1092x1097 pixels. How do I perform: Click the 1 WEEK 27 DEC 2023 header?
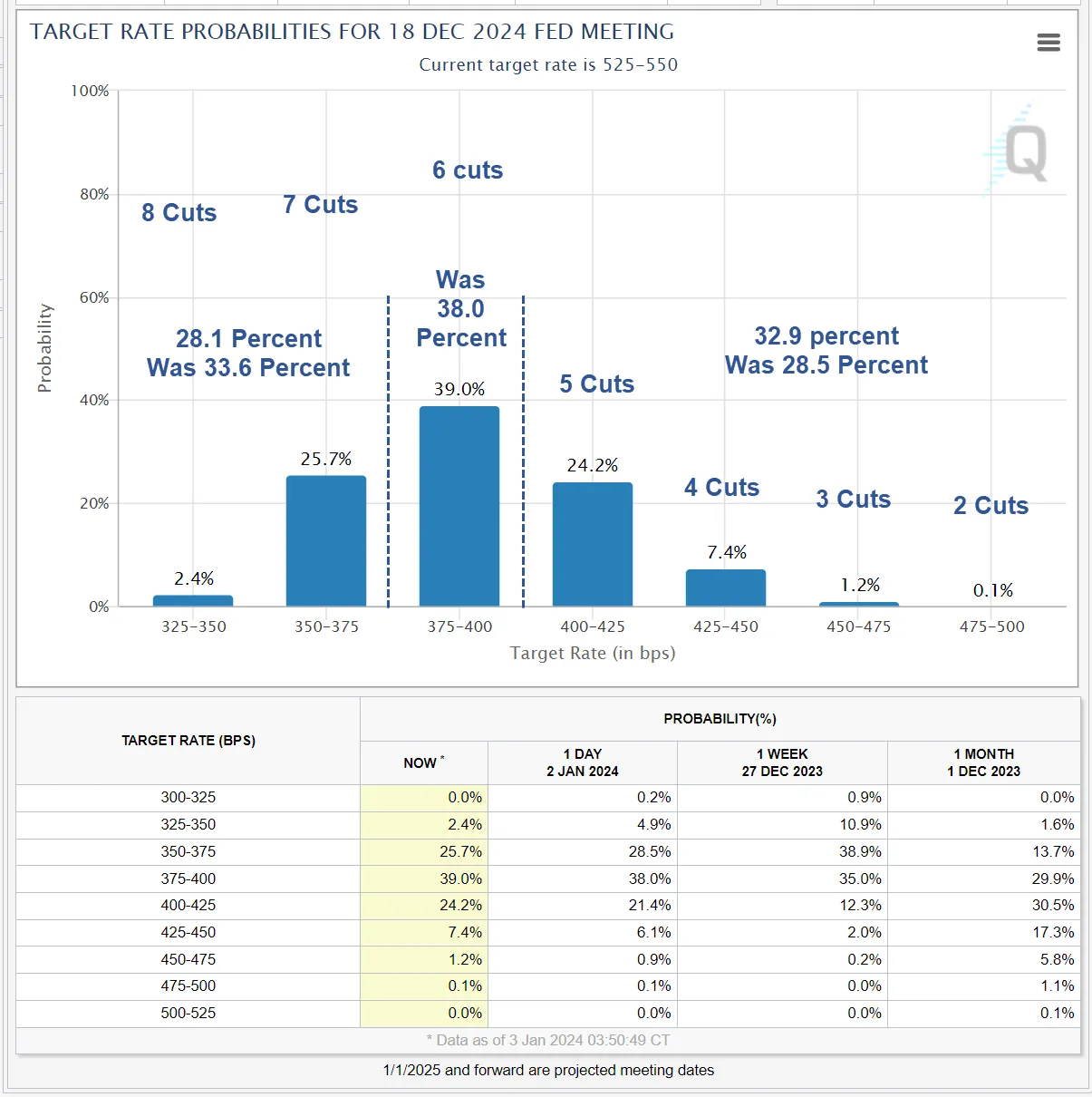(x=782, y=762)
